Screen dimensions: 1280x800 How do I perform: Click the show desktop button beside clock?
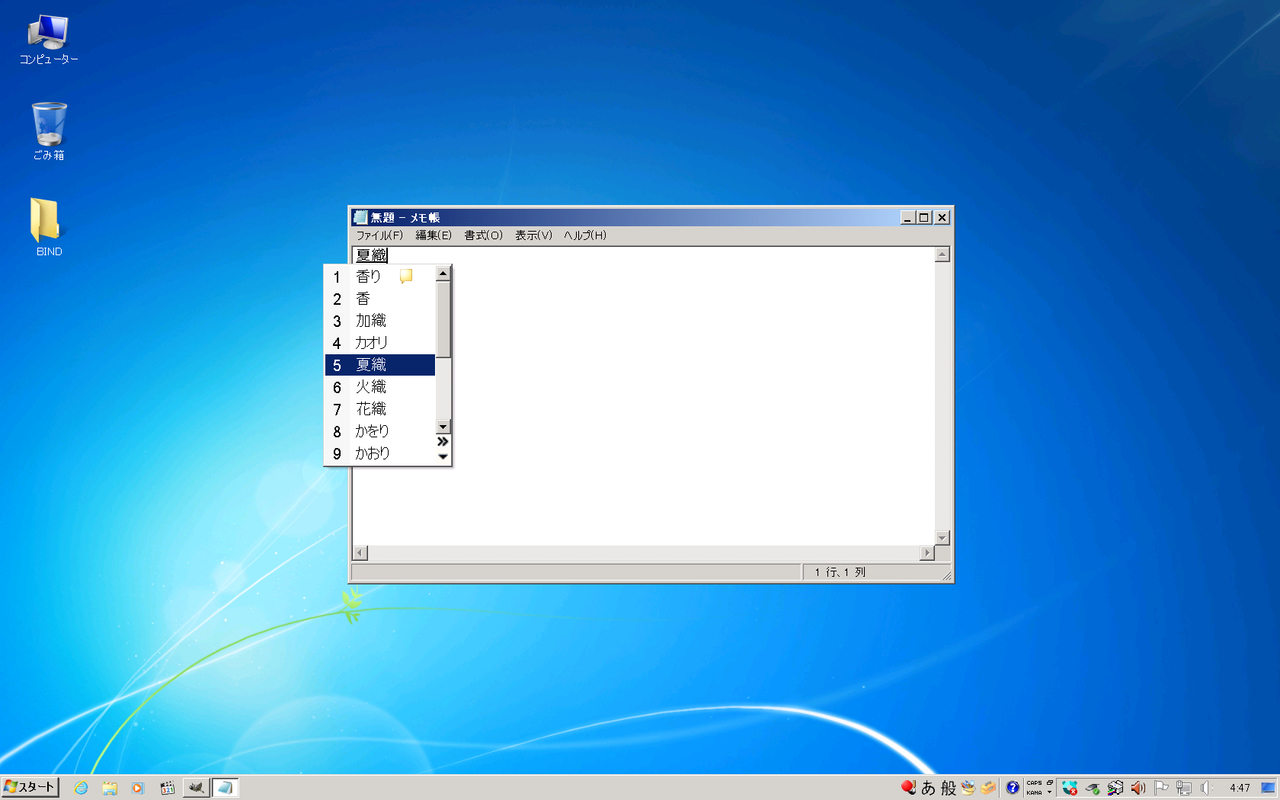click(1268, 788)
